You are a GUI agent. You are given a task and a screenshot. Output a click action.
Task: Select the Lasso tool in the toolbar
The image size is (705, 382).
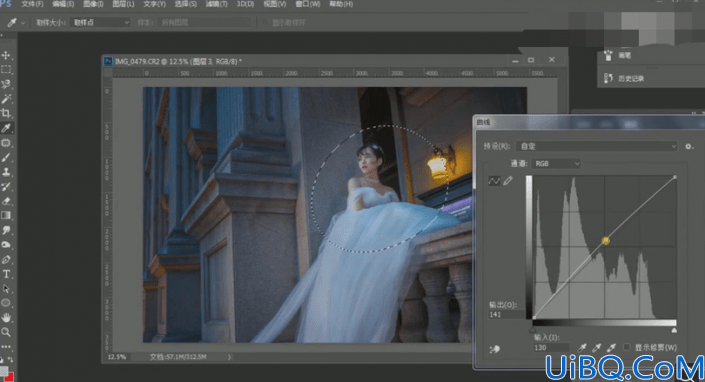[x=6, y=84]
